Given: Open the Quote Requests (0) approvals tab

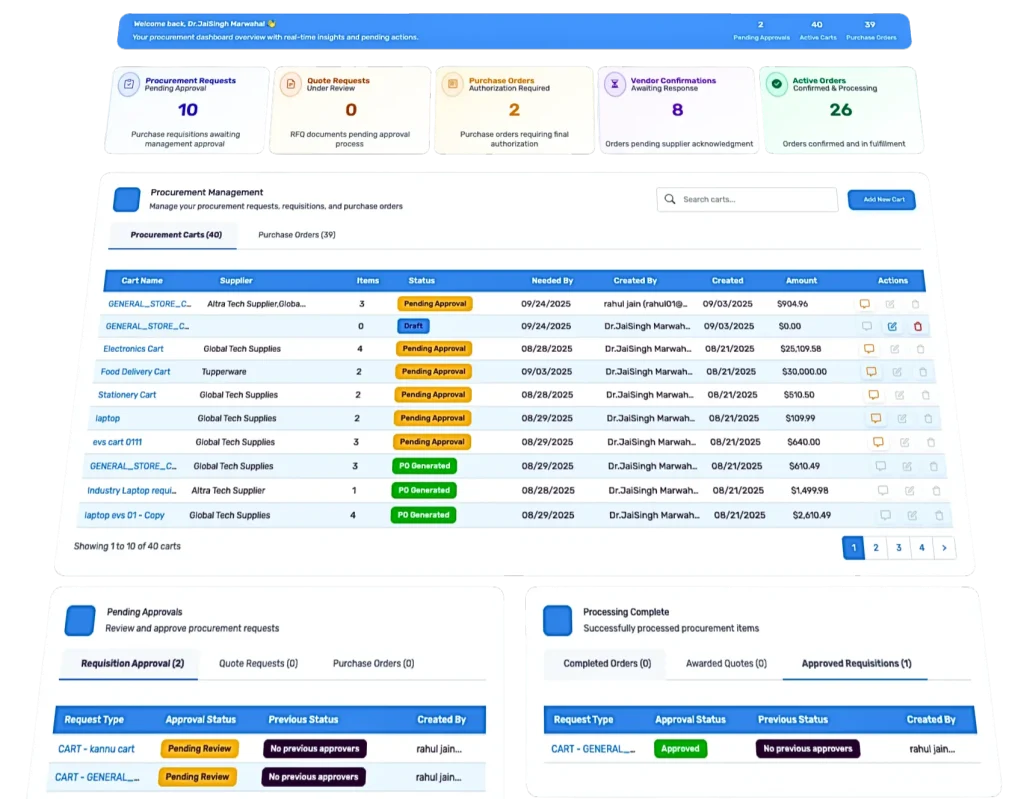Looking at the screenshot, I should click(x=258, y=663).
